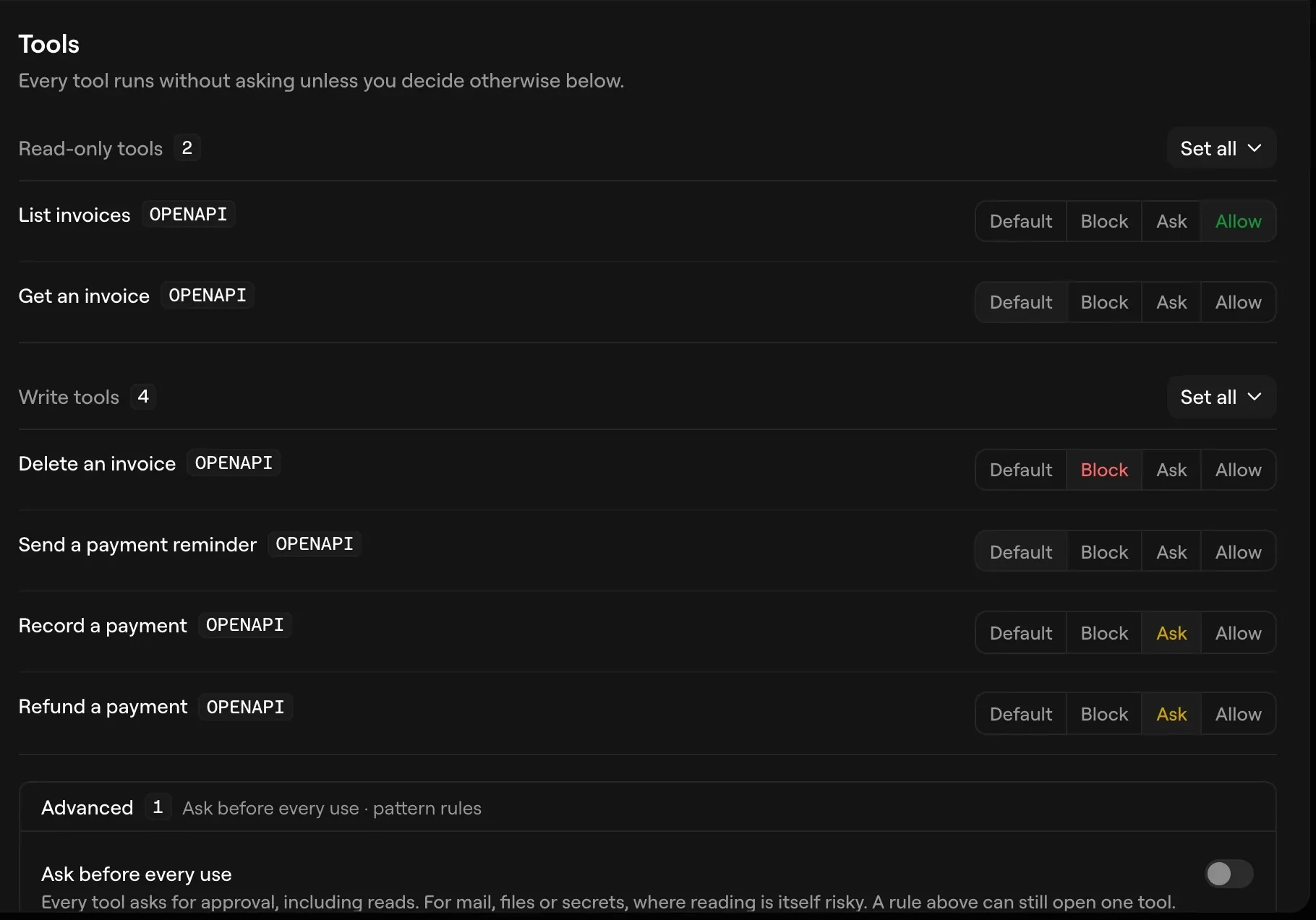Set List invoices to Ask
Viewport: 1316px width, 920px height.
pos(1171,221)
